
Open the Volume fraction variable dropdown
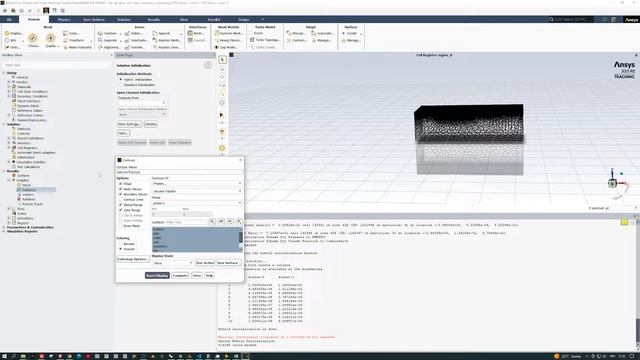coord(197,191)
